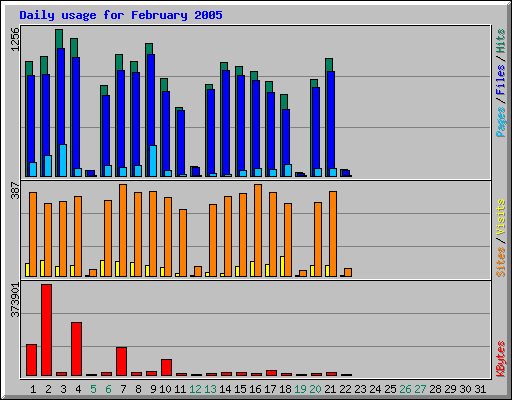This screenshot has height=400, width=512.
Task: Click day 2 on the x-axis
Action: pos(48,389)
